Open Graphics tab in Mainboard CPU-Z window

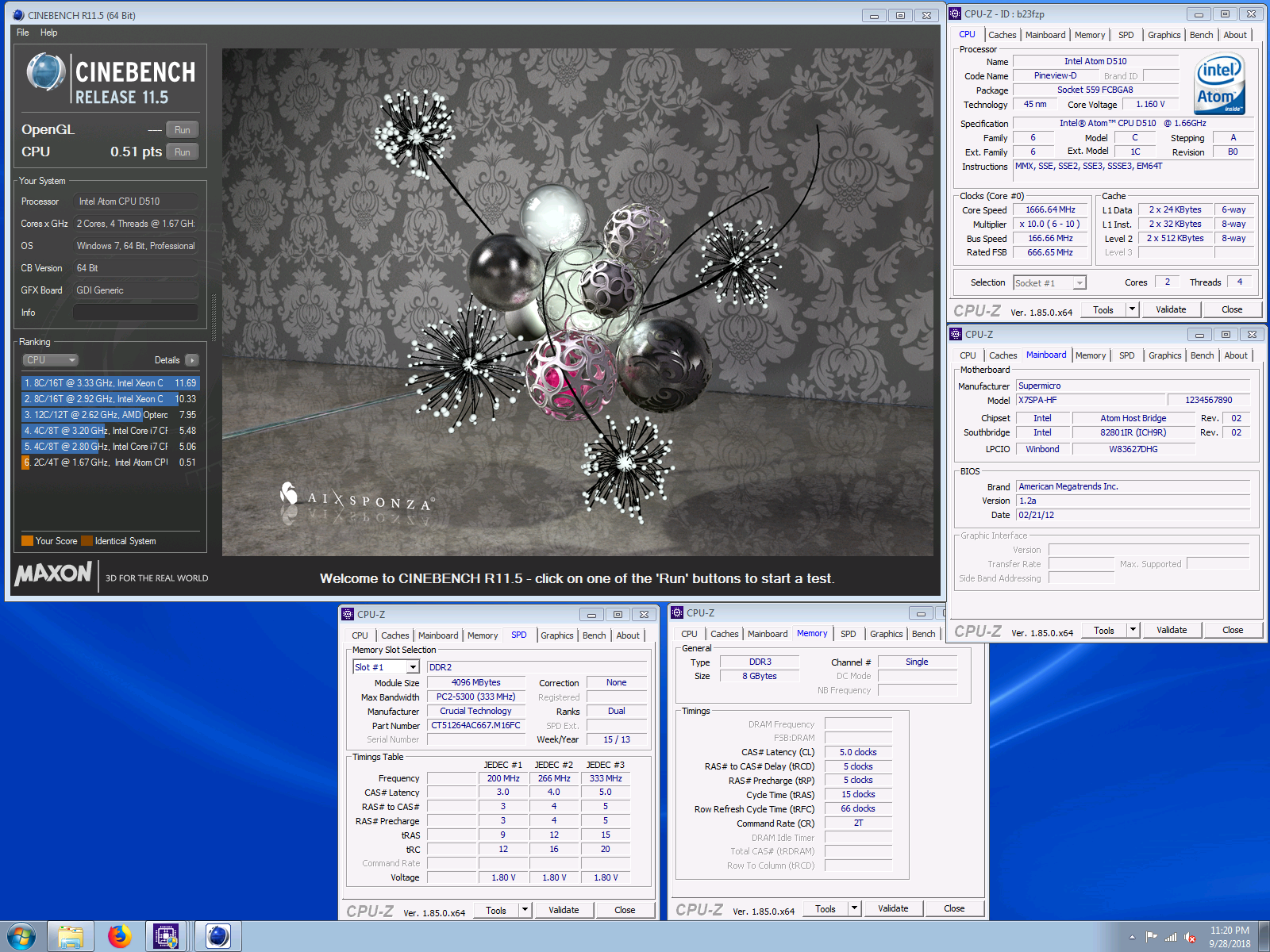1164,355
